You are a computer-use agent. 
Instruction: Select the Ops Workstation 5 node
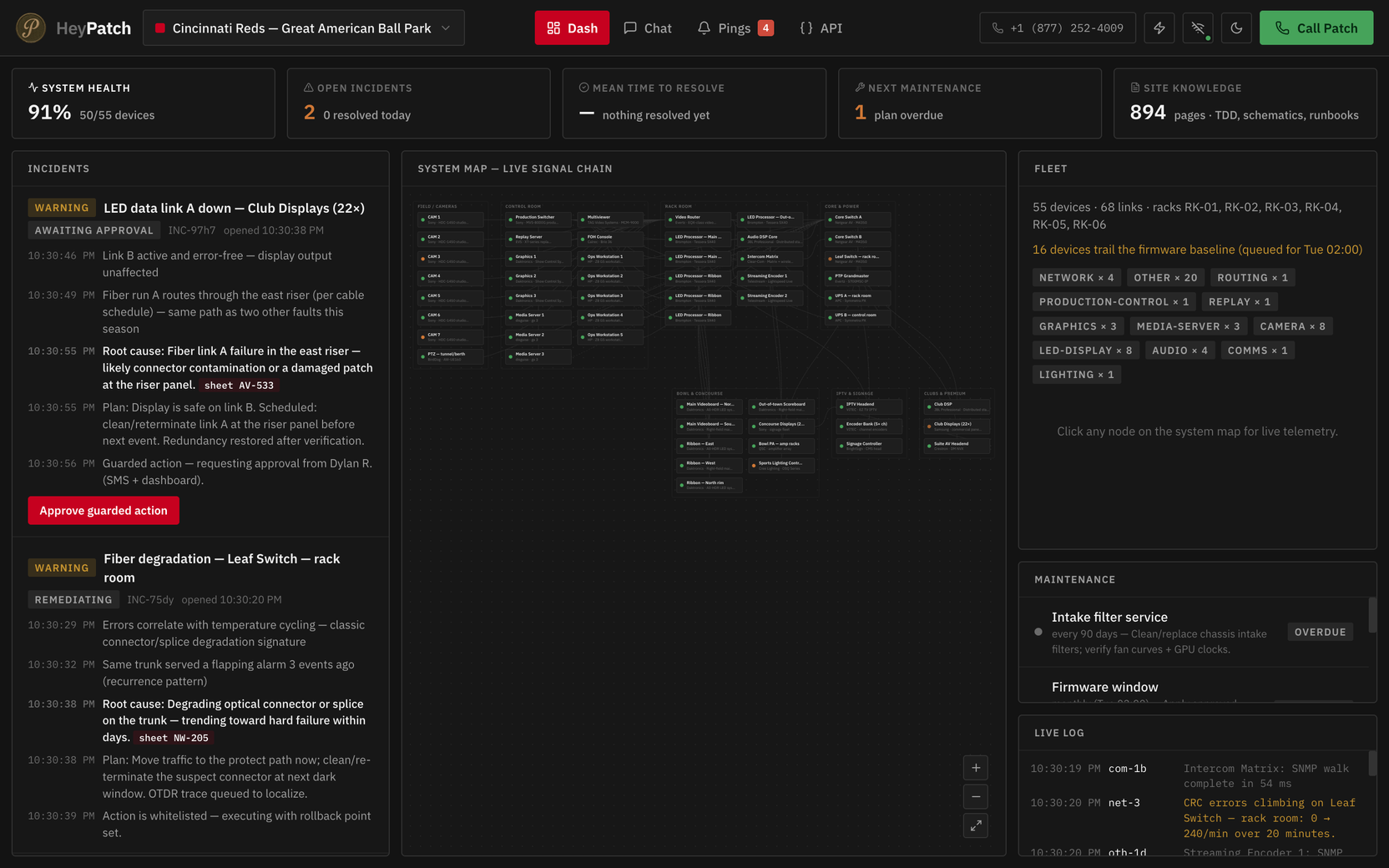click(x=610, y=336)
